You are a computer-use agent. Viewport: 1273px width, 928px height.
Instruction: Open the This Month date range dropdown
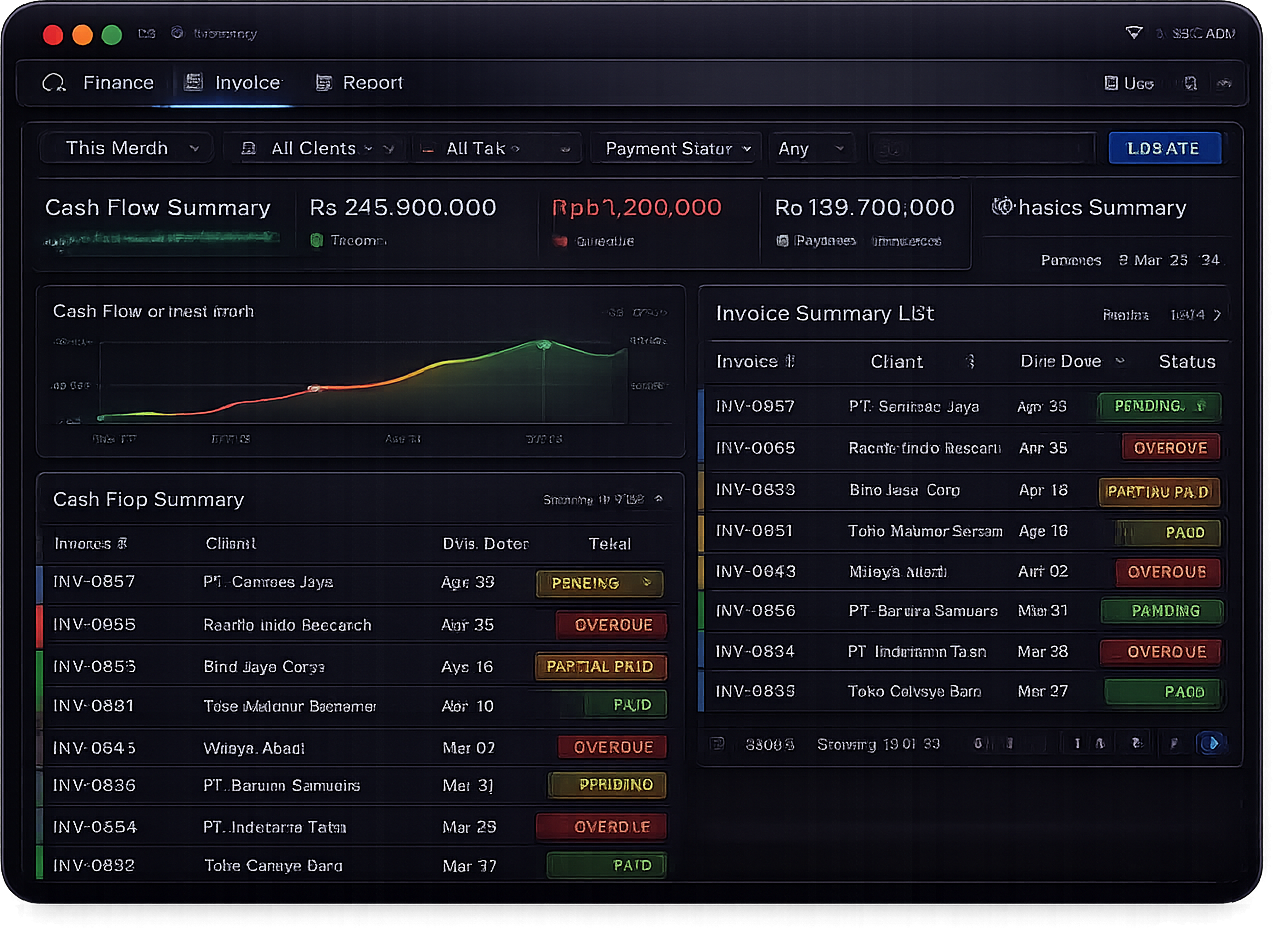pos(125,147)
